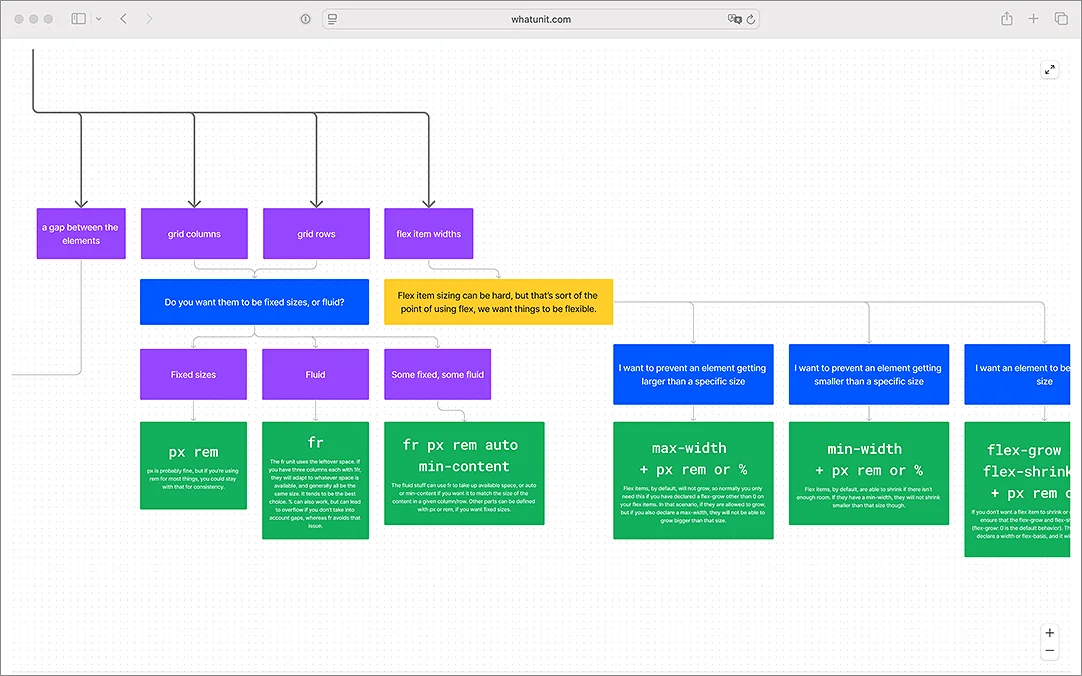Image resolution: width=1082 pixels, height=676 pixels.
Task: Go forward with the forward arrow
Action: click(149, 19)
